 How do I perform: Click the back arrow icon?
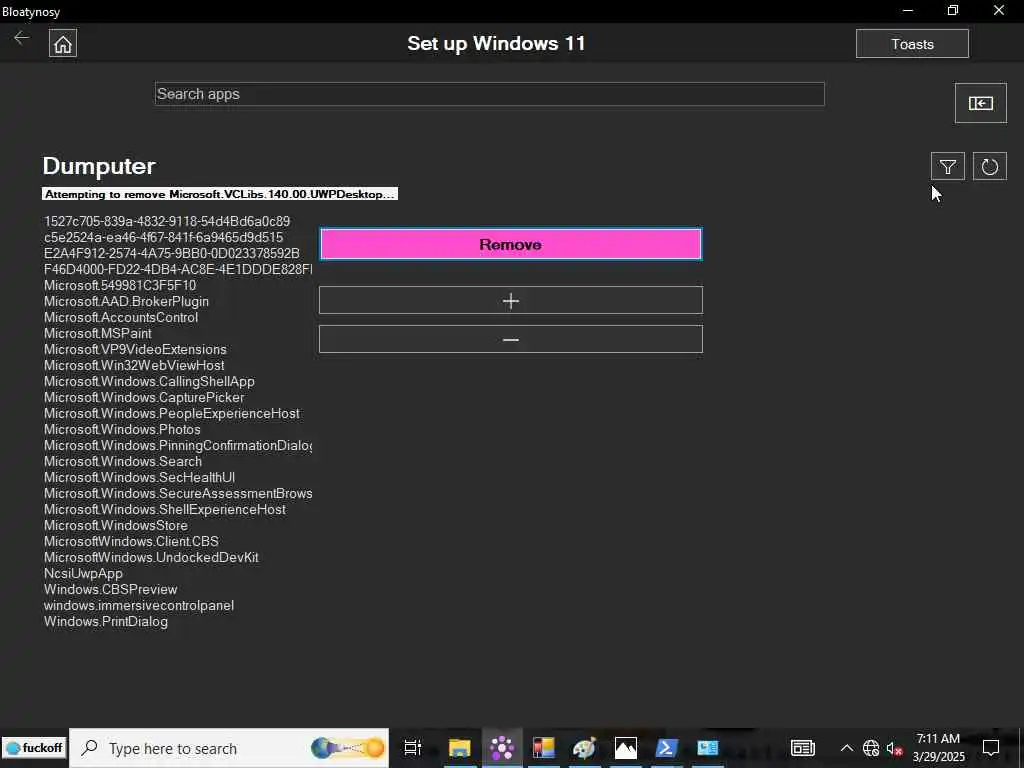tap(22, 38)
